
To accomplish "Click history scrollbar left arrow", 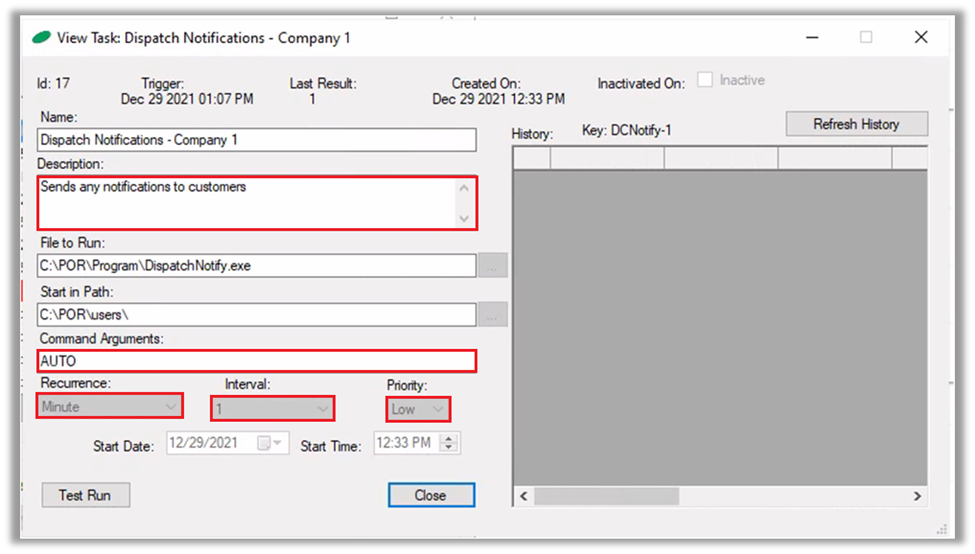I will click(x=523, y=496).
